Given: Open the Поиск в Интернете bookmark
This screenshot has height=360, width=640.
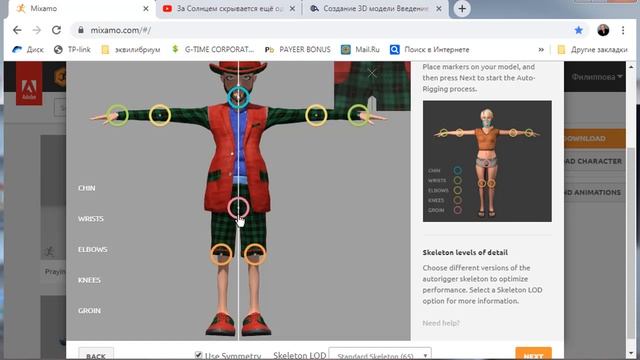Looking at the screenshot, I should [x=429, y=49].
